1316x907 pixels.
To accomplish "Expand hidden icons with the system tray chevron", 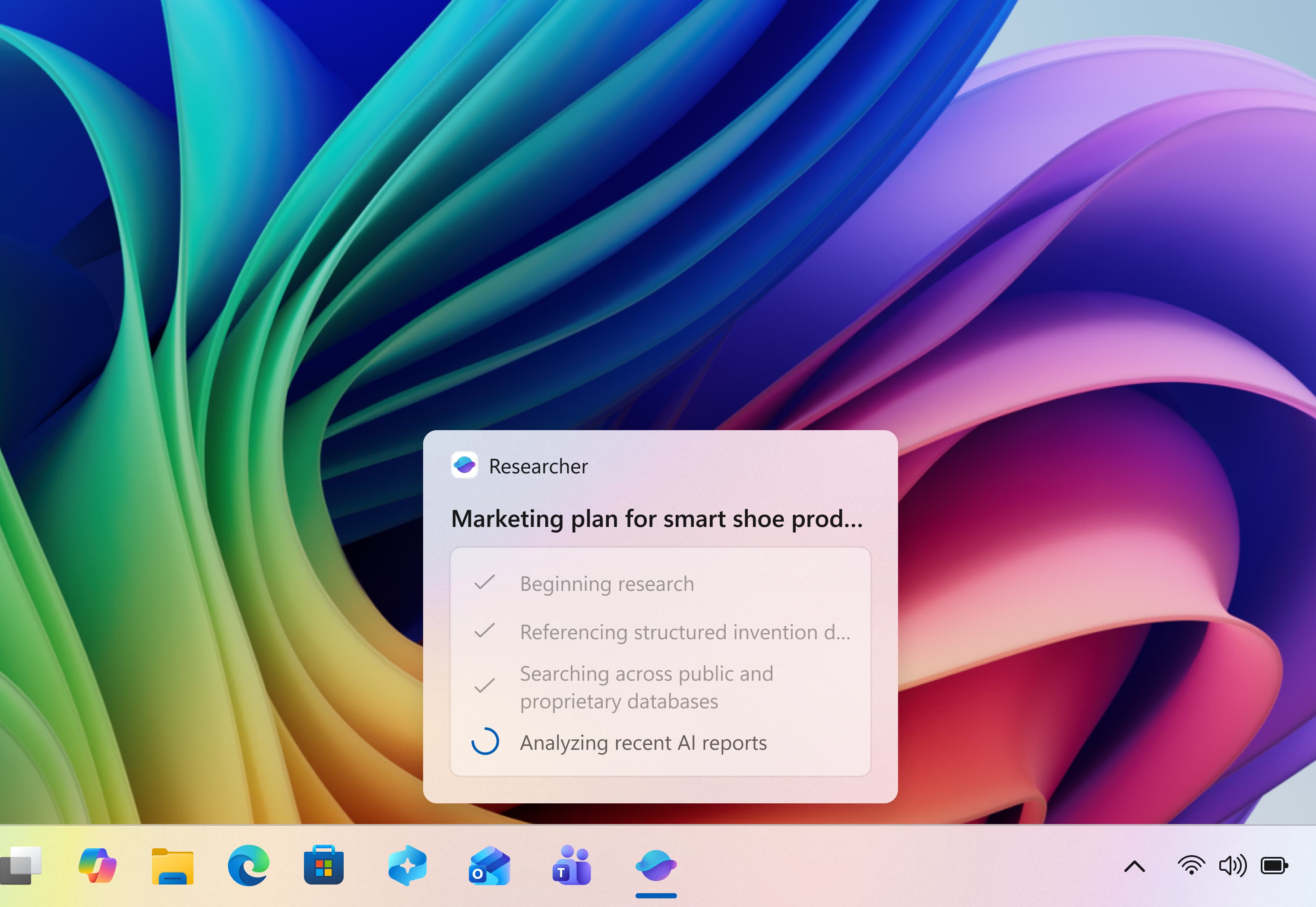I will point(1134,866).
